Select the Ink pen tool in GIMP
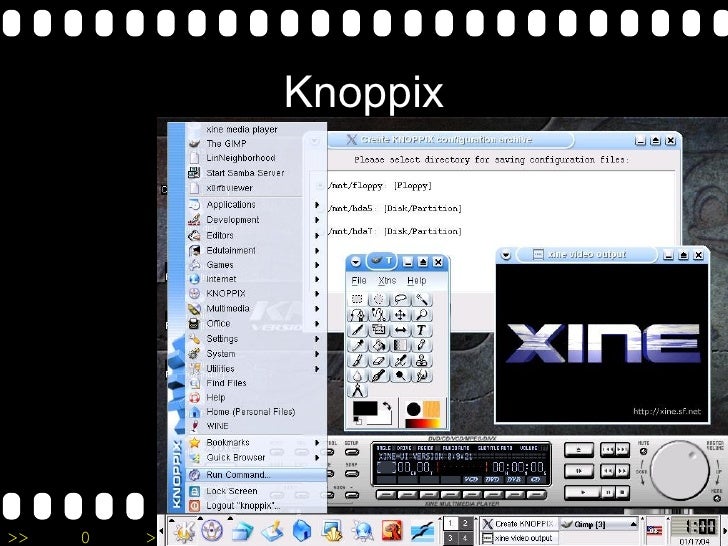Image resolution: width=728 pixels, height=546 pixels. [379, 376]
